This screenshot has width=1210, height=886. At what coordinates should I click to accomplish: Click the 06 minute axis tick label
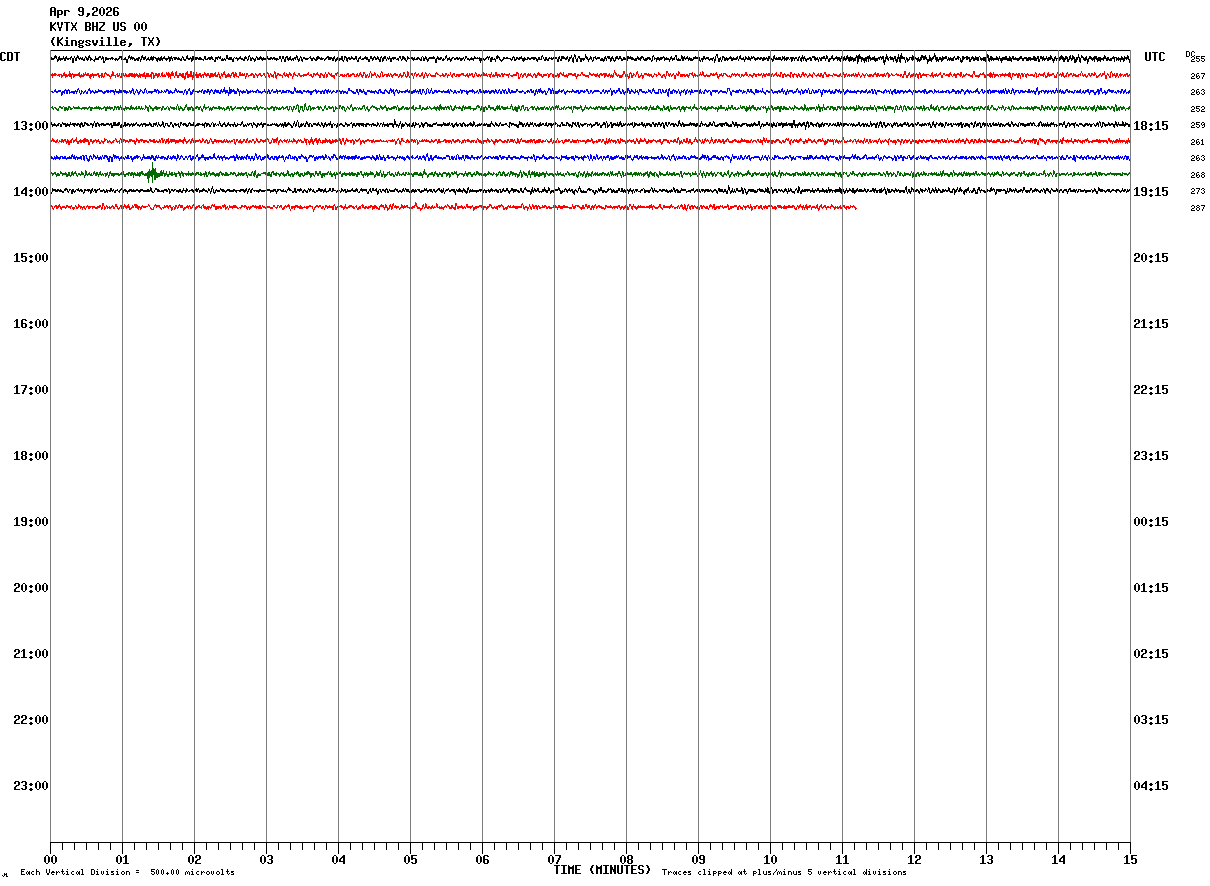click(482, 859)
